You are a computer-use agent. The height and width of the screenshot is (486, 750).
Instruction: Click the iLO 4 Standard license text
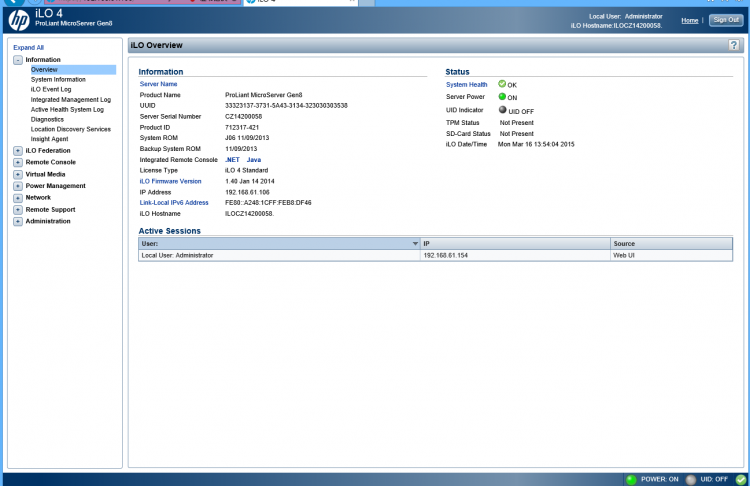point(246,170)
